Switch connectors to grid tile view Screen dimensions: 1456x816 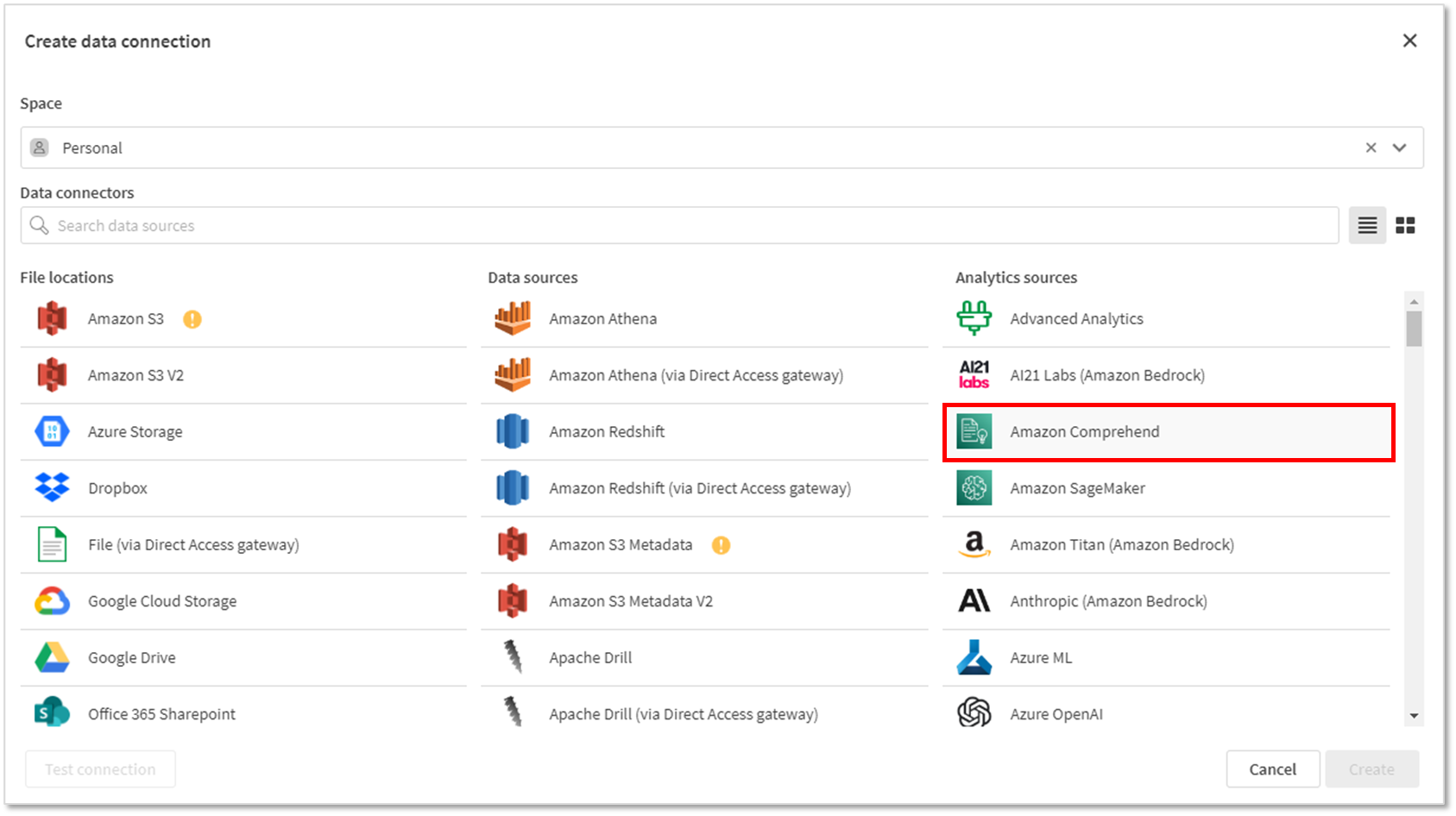click(1405, 225)
